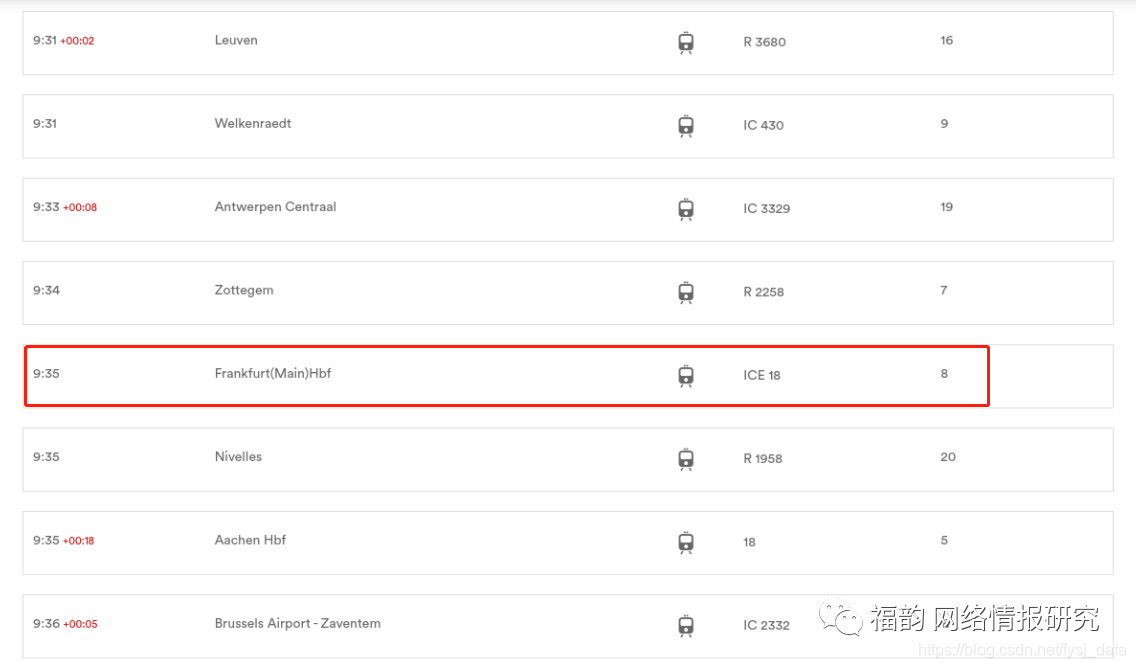Select the Leuven destination
Image resolution: width=1136 pixels, height=668 pixels.
coord(236,41)
